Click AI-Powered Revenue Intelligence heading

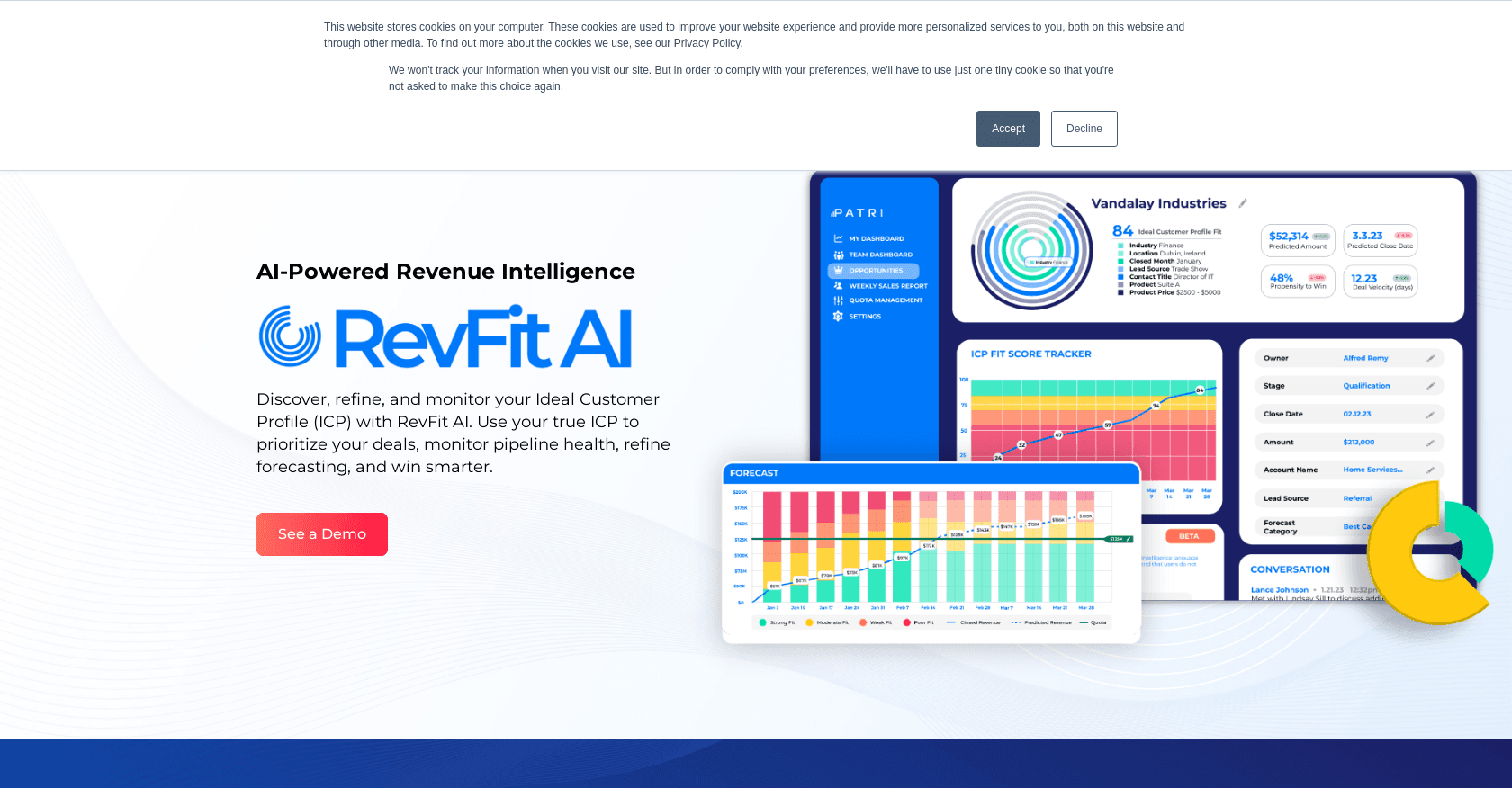(x=445, y=272)
